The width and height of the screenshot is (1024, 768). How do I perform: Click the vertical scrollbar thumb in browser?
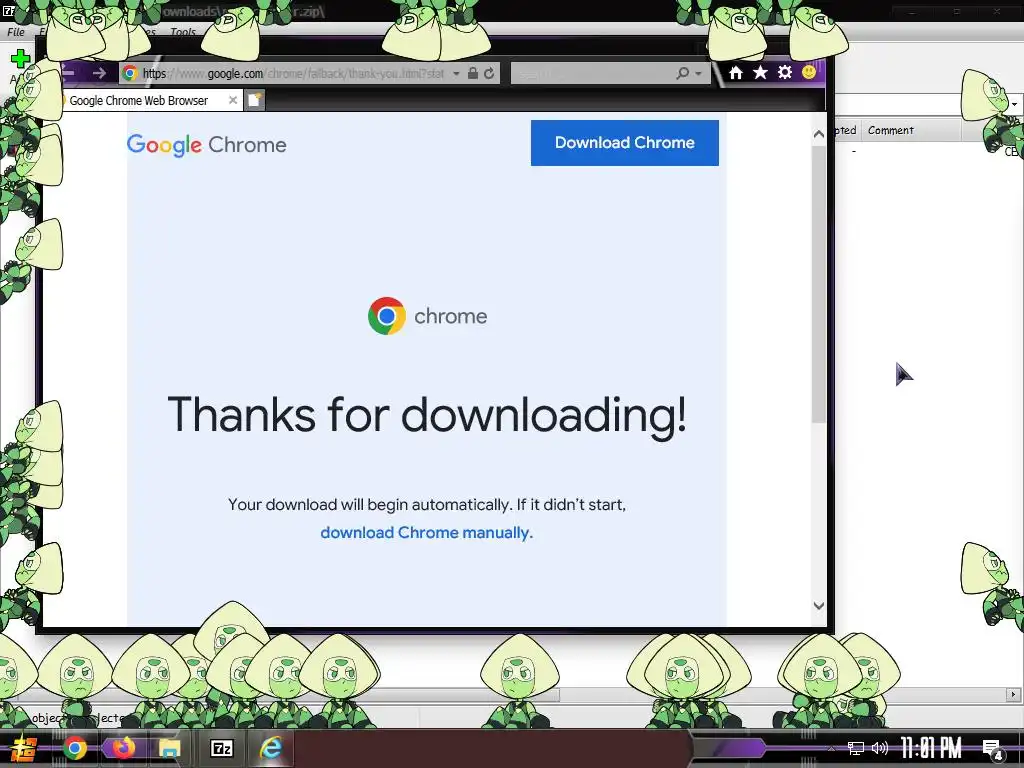(818, 284)
